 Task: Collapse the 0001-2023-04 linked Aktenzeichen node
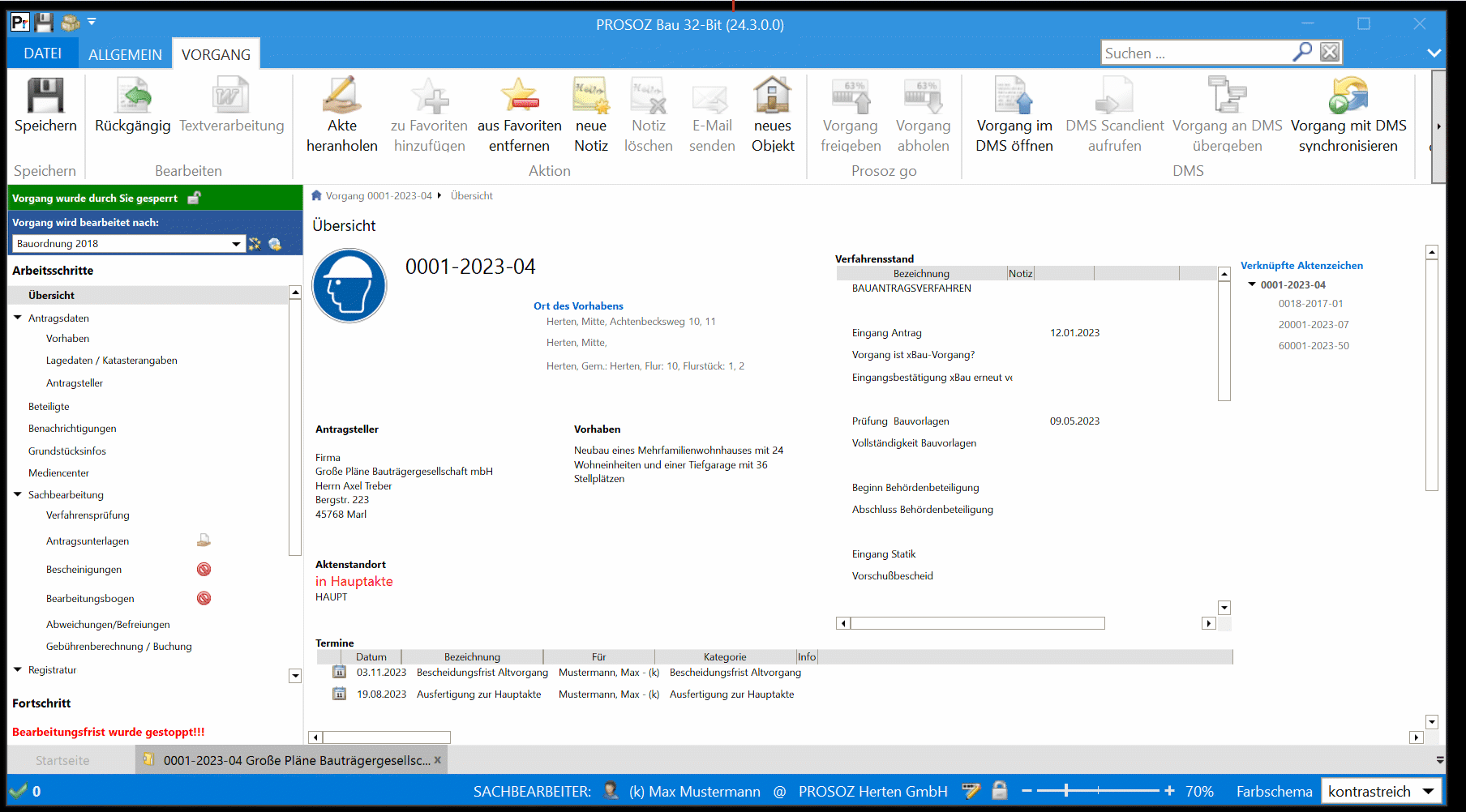(1252, 284)
